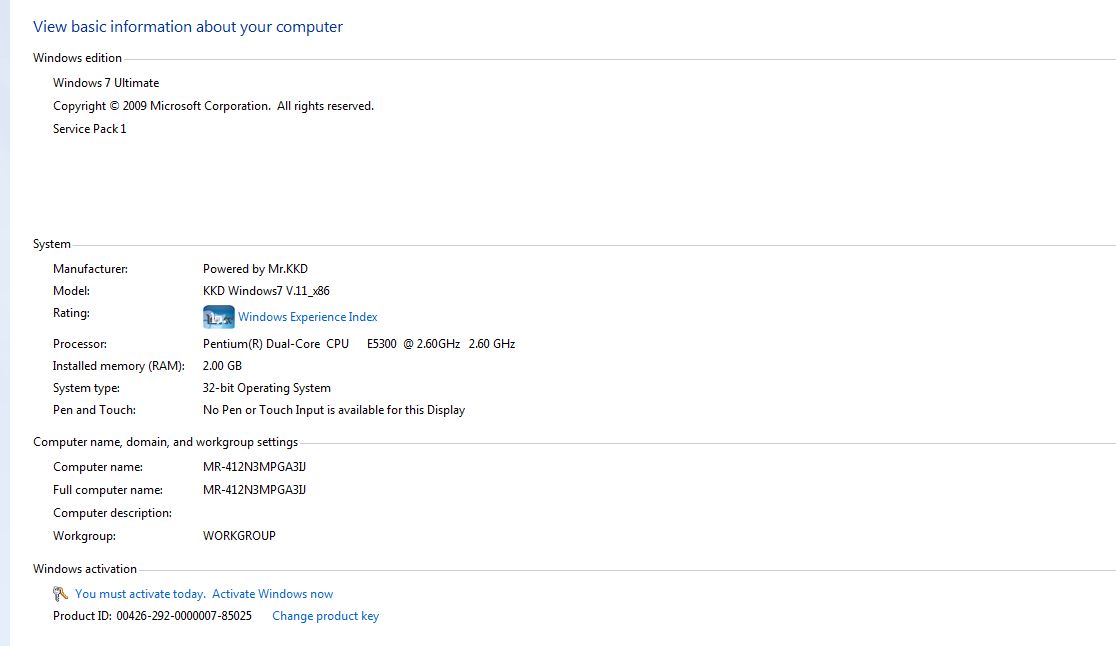The image size is (1116, 646).
Task: Open the Change product key link
Action: point(325,616)
